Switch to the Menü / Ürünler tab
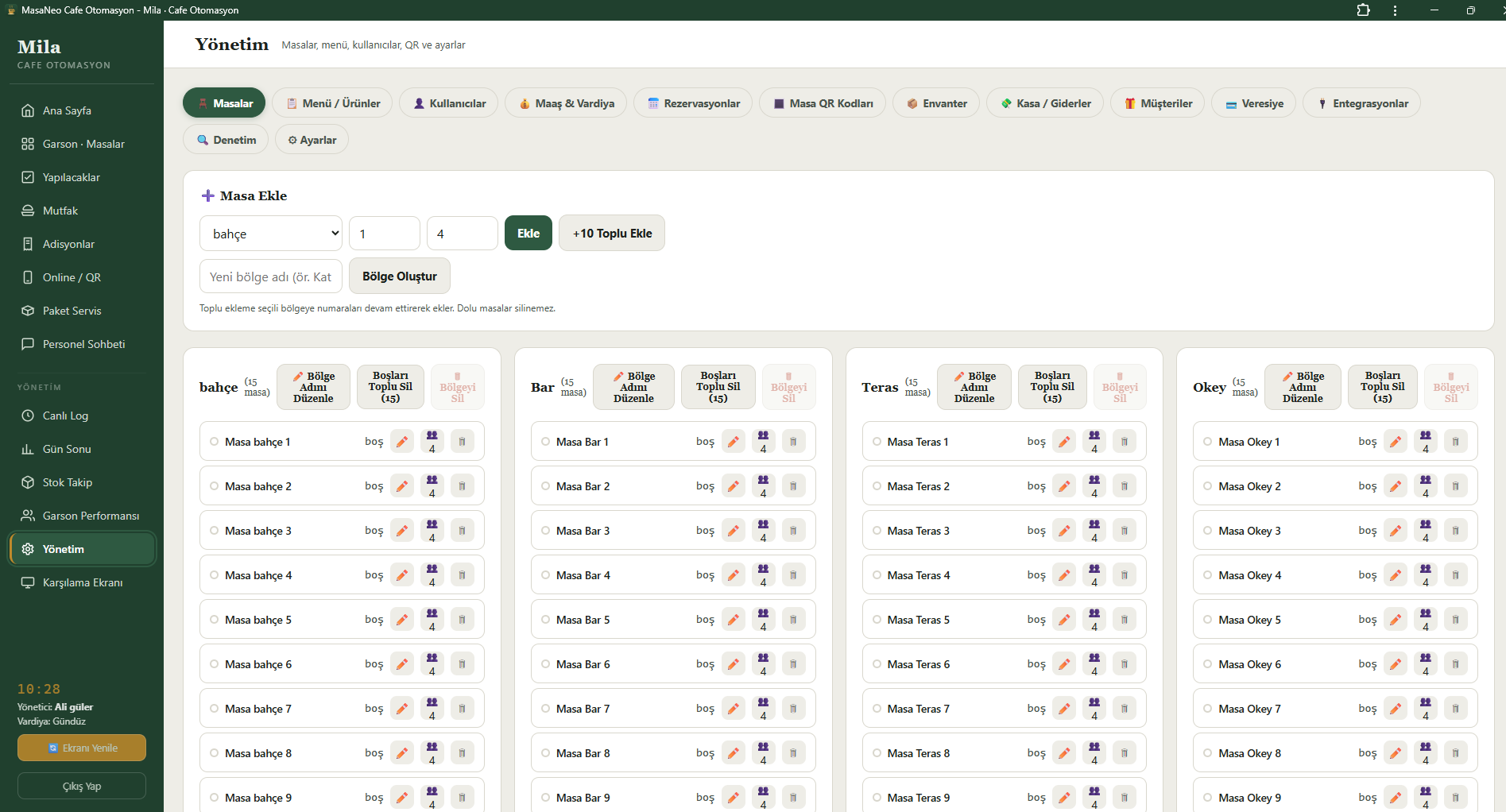This screenshot has height=812, width=1506. [332, 103]
